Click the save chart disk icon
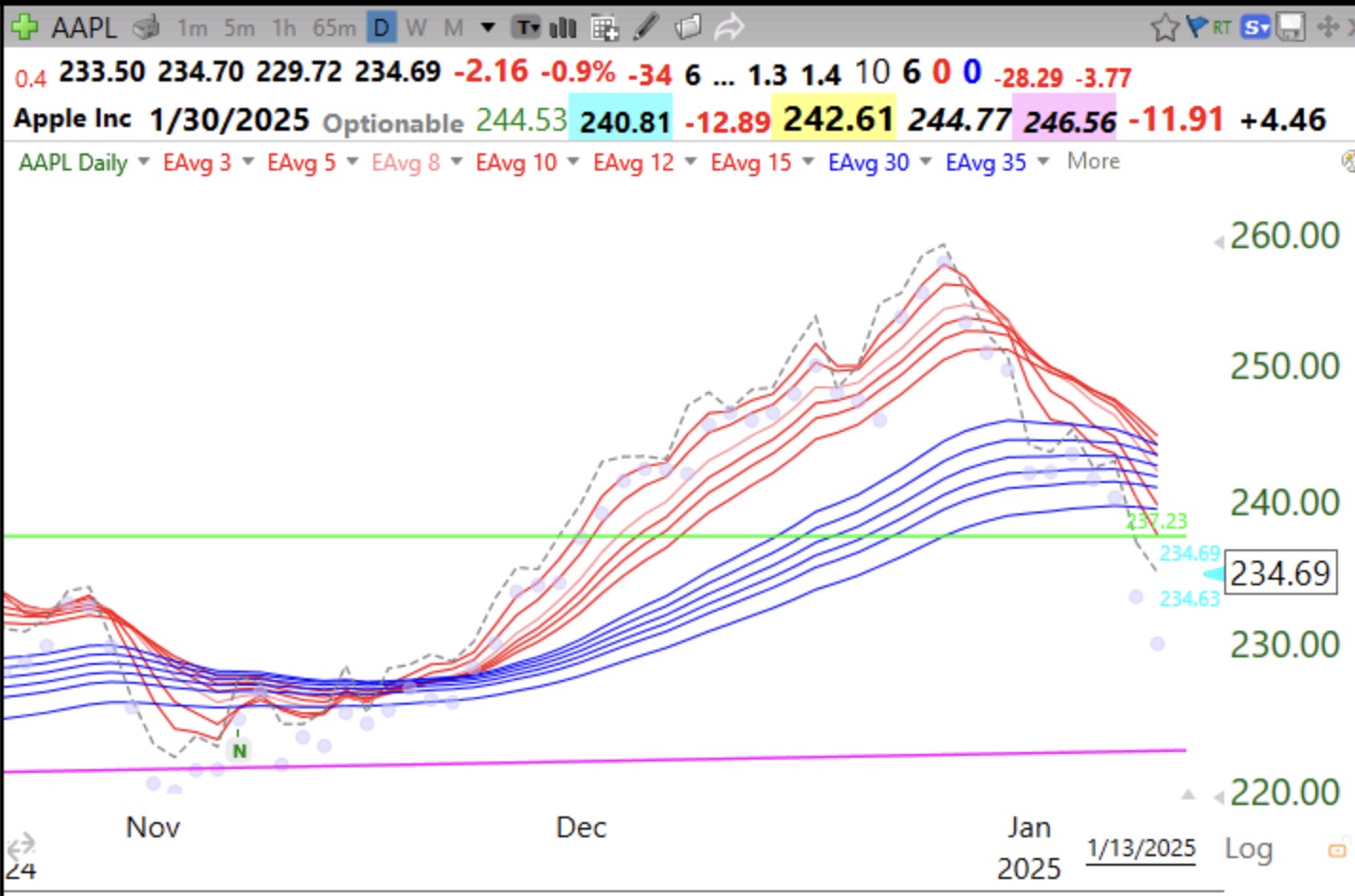This screenshot has width=1355, height=896. pos(1289,27)
